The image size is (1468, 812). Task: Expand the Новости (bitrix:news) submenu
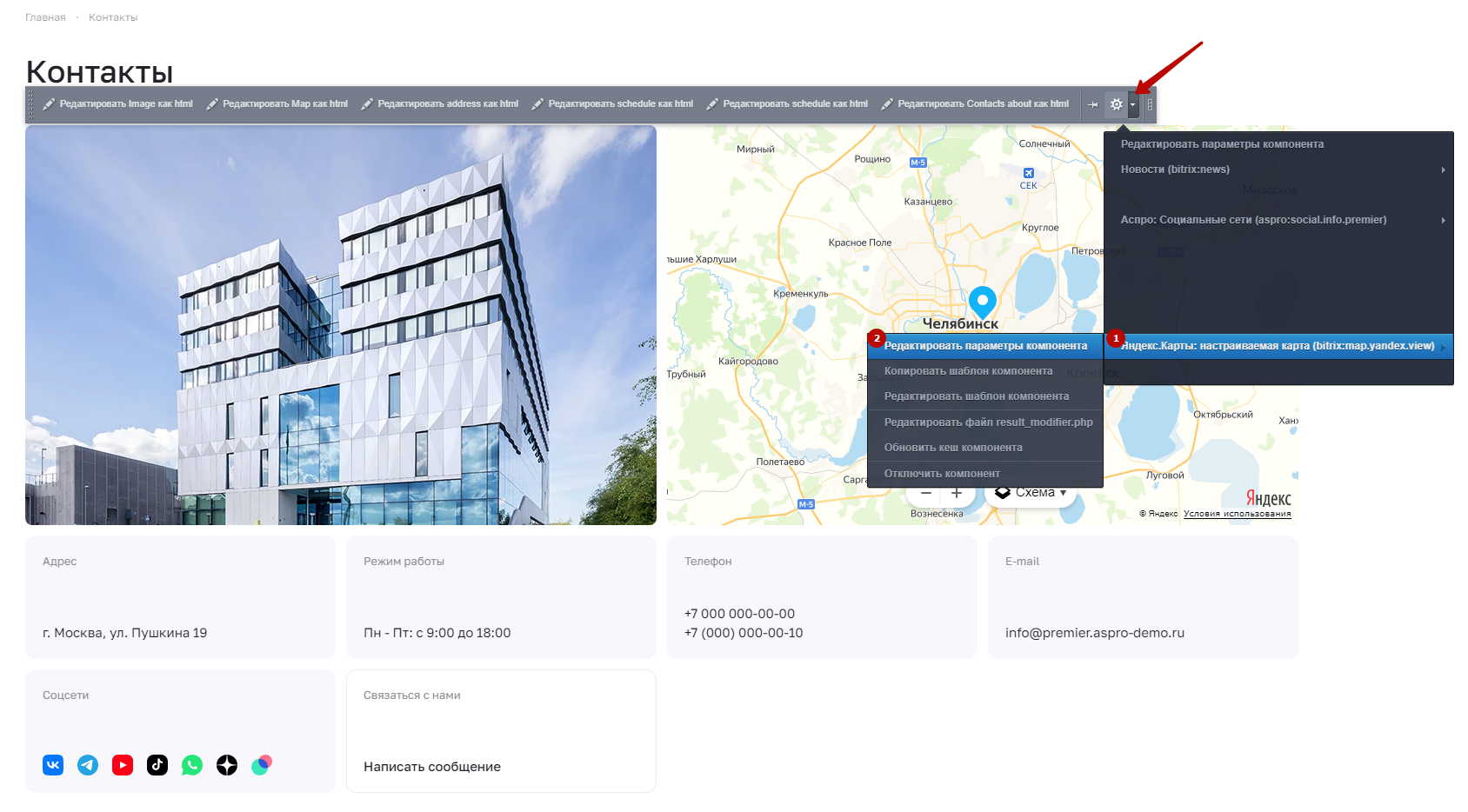[x=1278, y=170]
